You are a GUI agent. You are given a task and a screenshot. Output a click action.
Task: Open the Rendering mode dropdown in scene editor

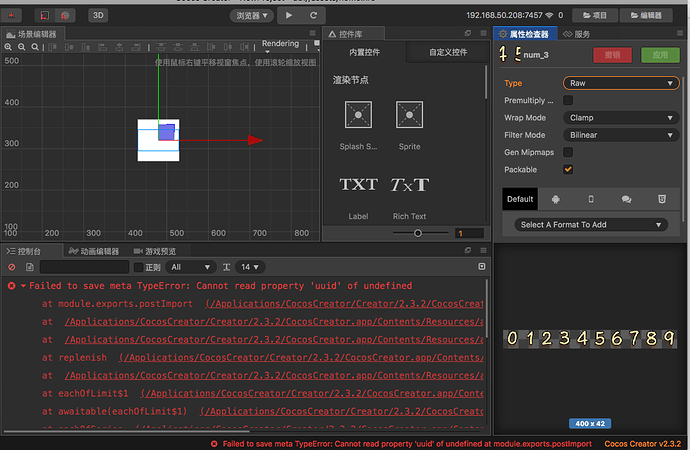click(280, 45)
